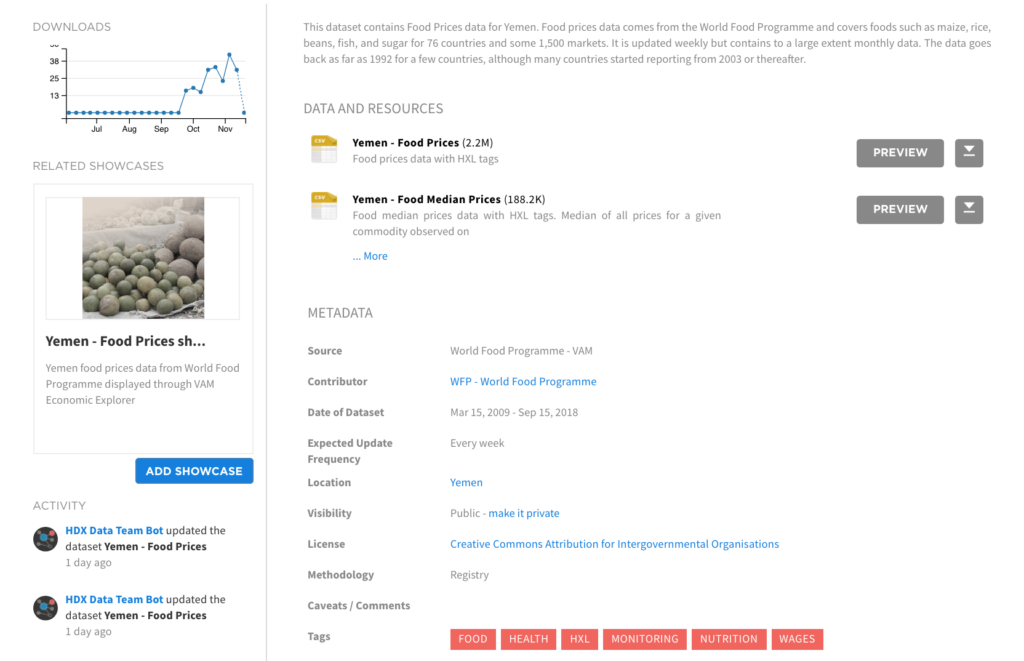Open download dropdown for Yemen - Food Prices
The image size is (1024, 661).
coord(969,153)
